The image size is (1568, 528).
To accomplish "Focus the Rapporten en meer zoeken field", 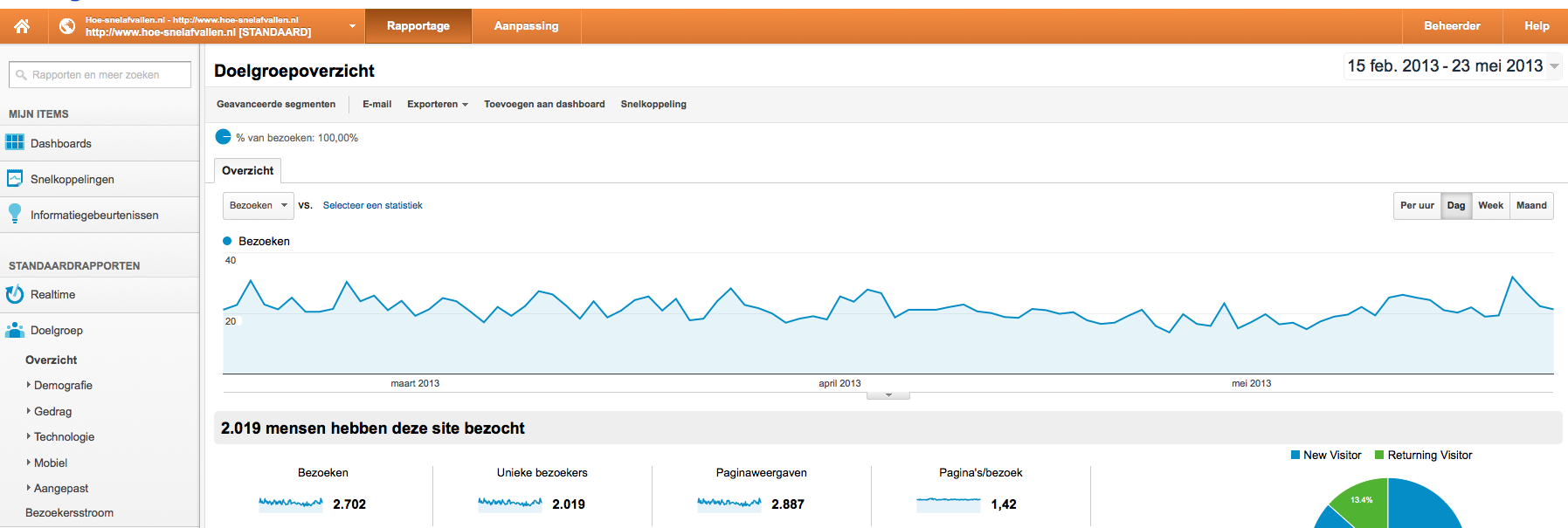I will [x=100, y=74].
